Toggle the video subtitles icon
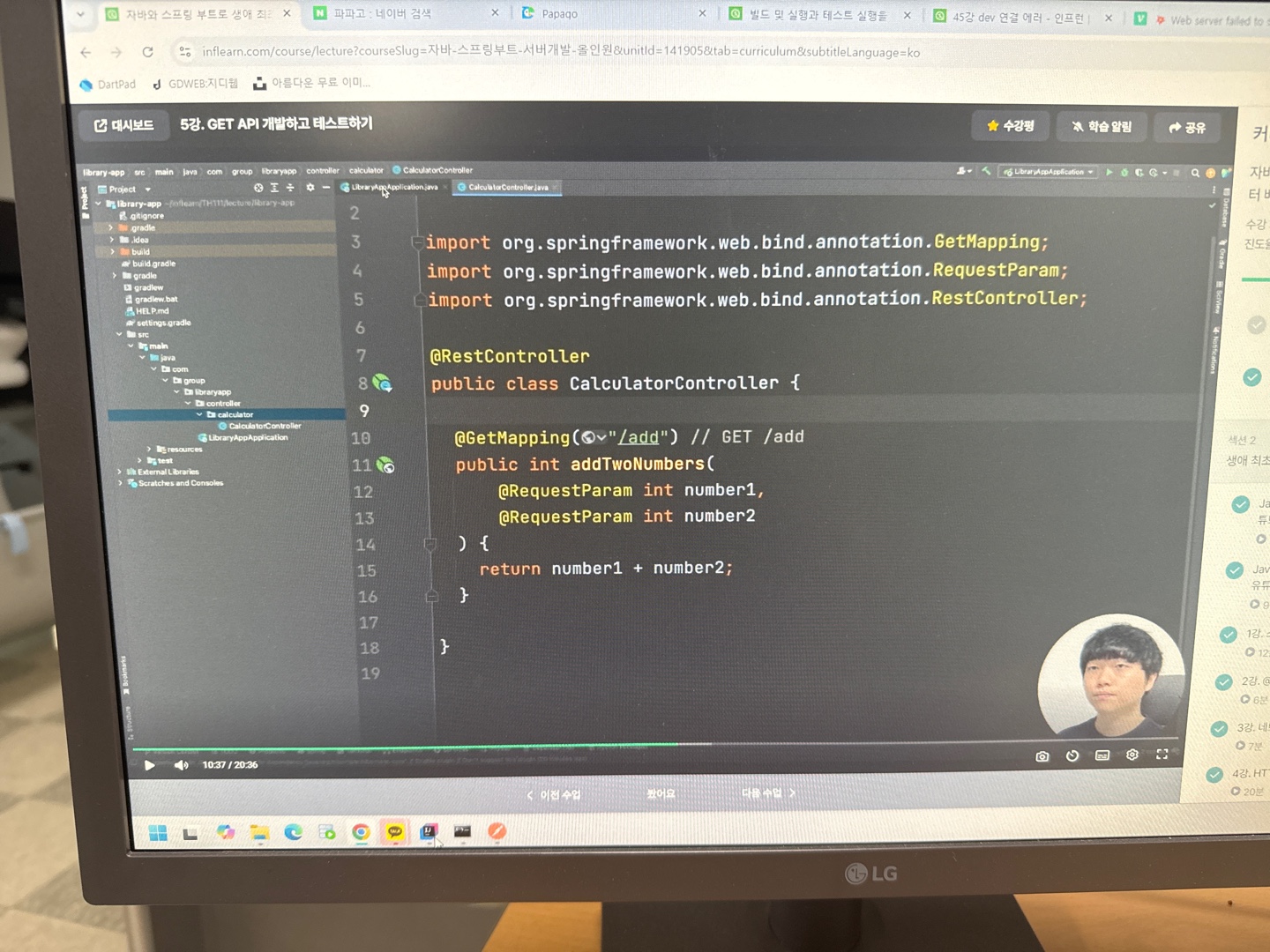The width and height of the screenshot is (1270, 952). (1102, 755)
